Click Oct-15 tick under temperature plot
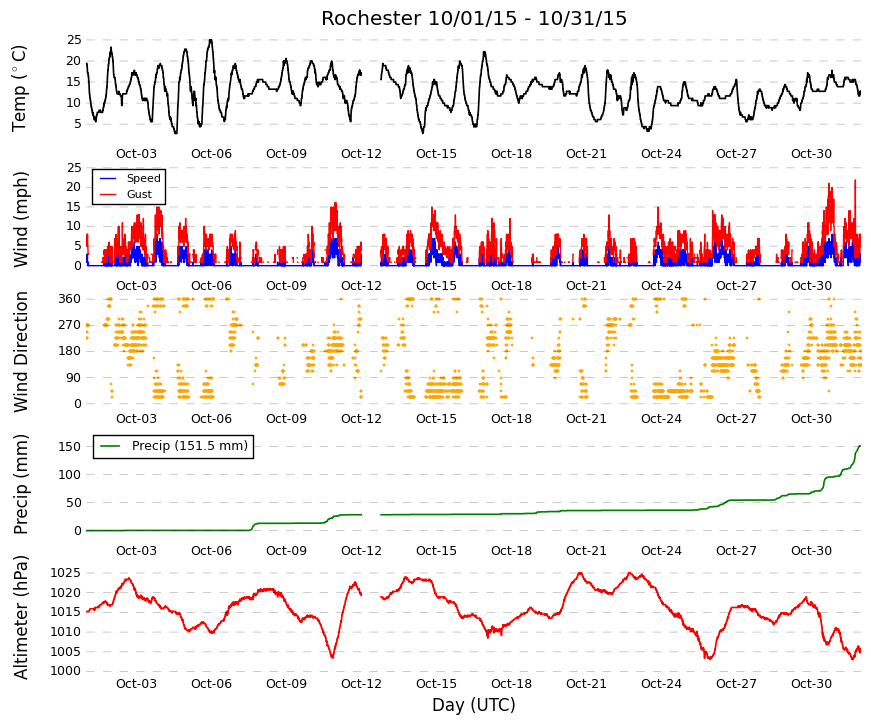 point(436,154)
